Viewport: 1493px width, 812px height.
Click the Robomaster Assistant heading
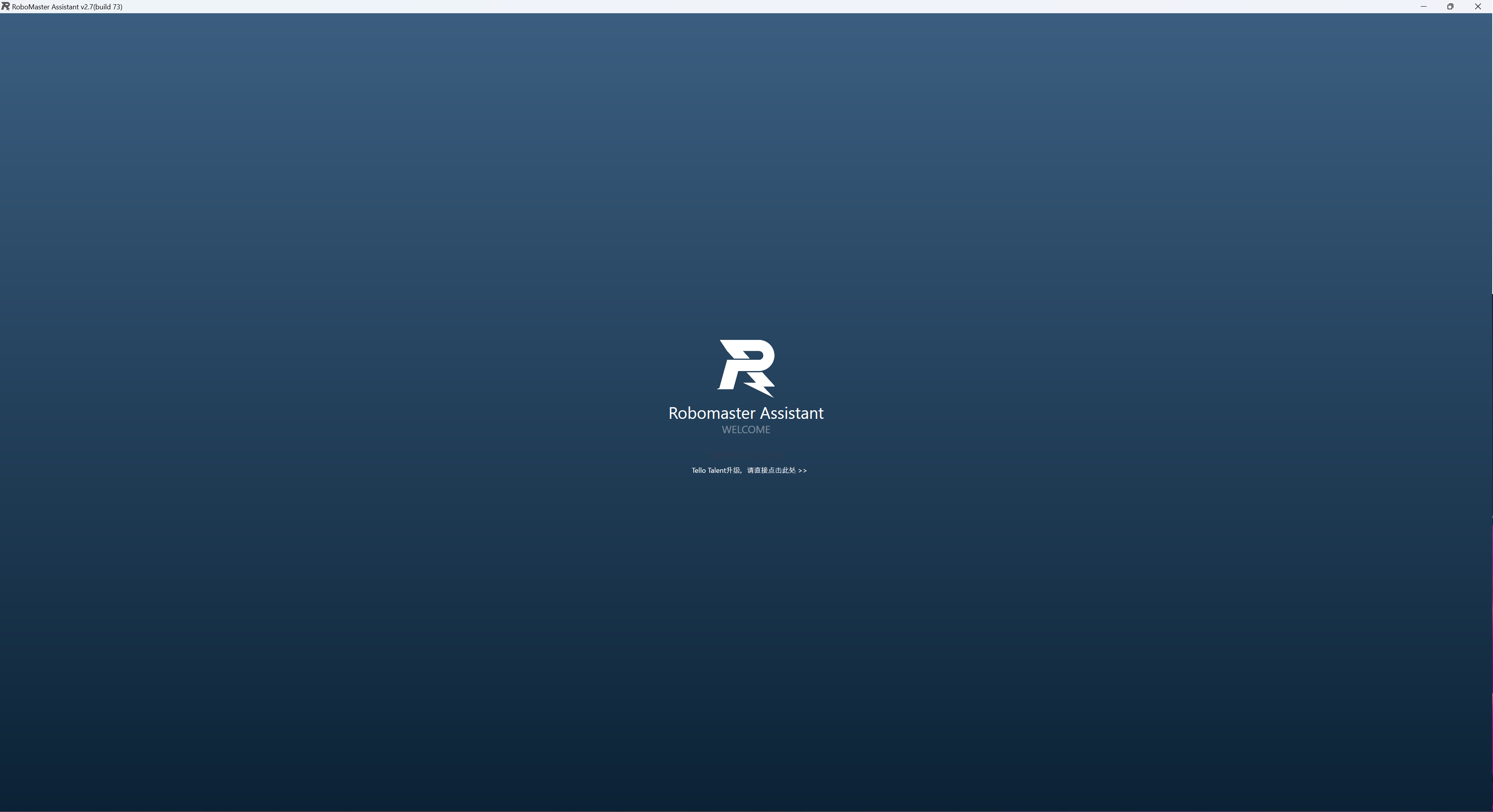(x=746, y=413)
